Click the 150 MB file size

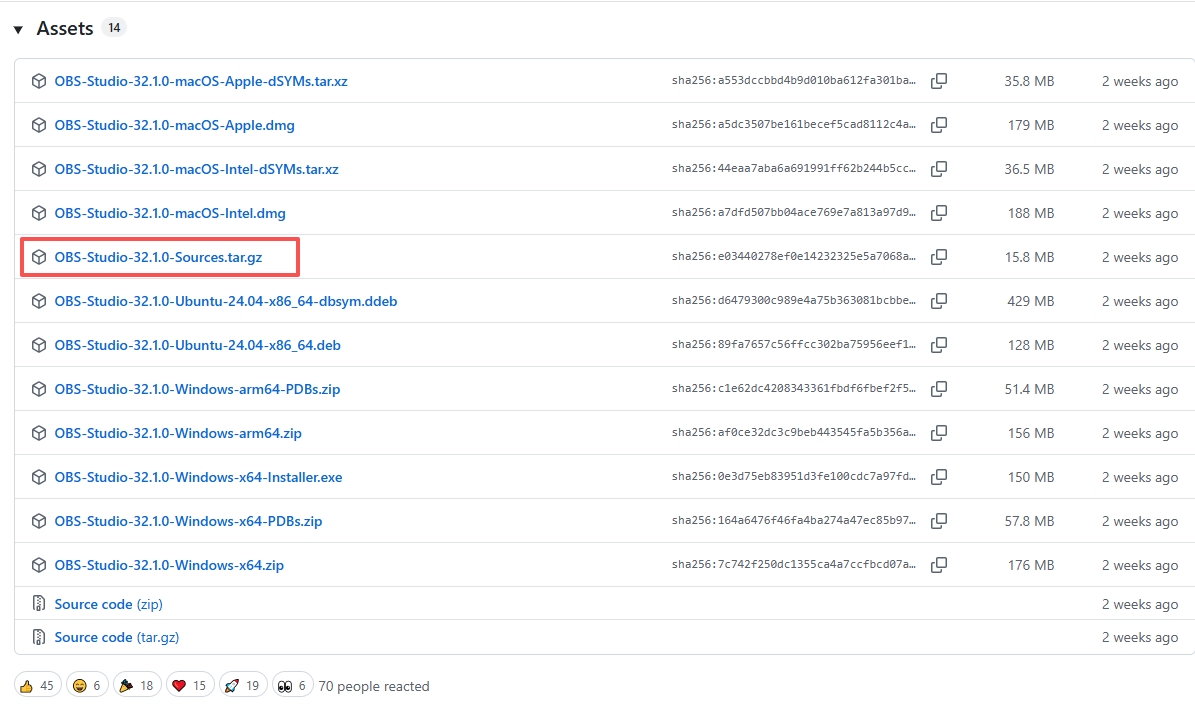click(x=1030, y=477)
